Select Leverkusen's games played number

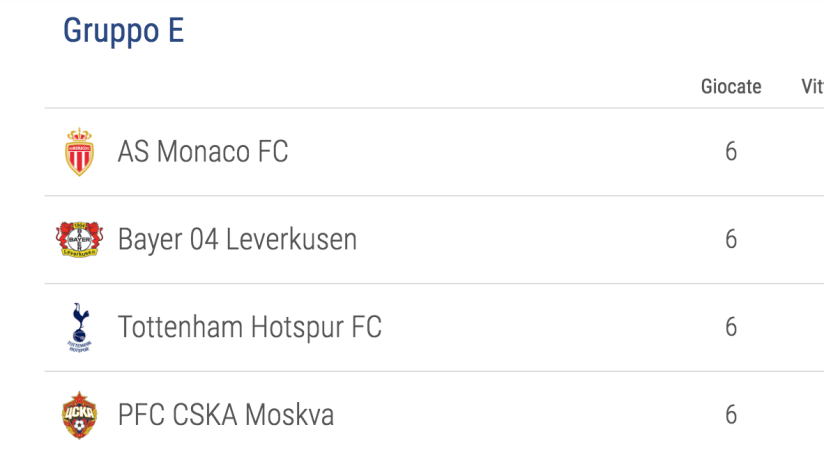point(731,240)
